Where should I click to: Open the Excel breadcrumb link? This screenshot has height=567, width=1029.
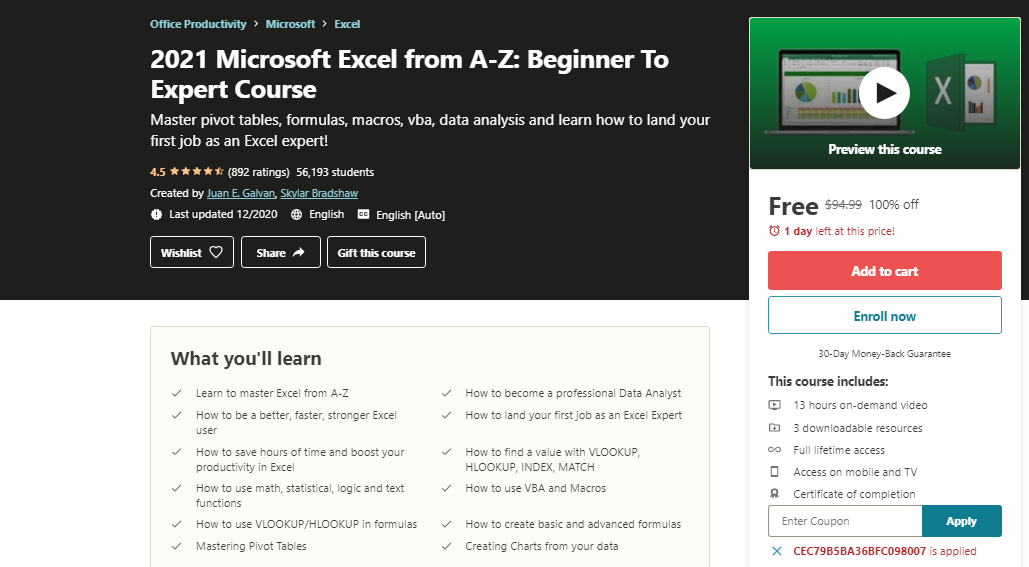(347, 24)
